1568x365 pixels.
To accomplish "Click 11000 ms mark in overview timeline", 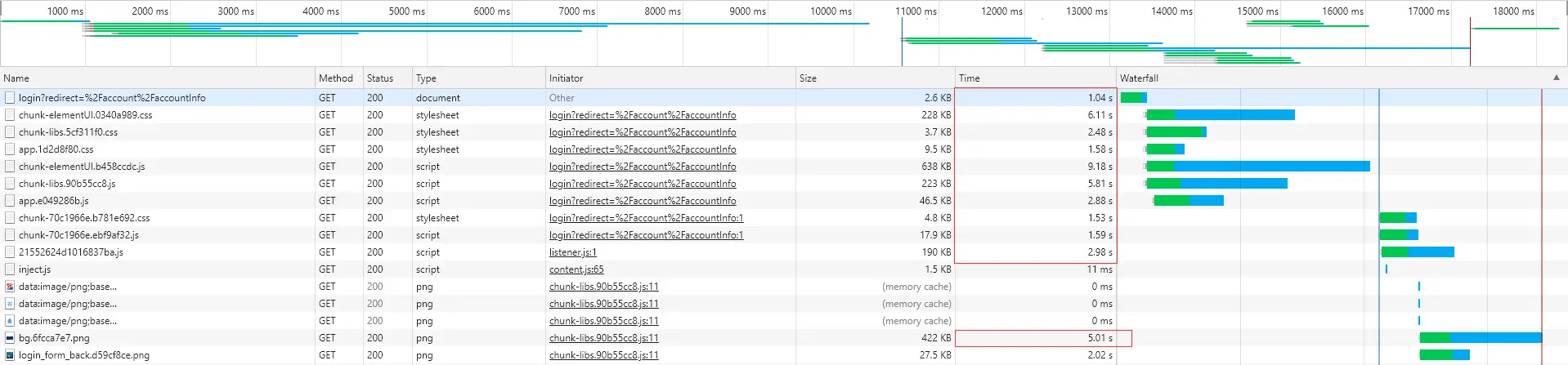I will coord(916,11).
